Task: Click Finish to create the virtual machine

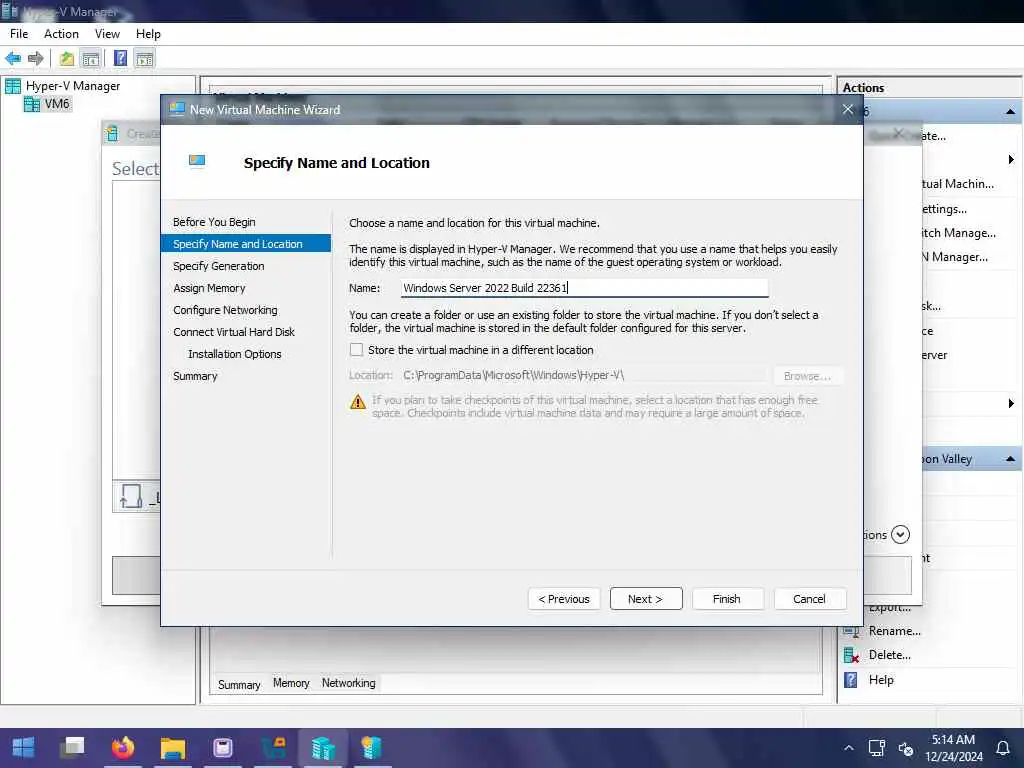Action: pyautogui.click(x=727, y=599)
